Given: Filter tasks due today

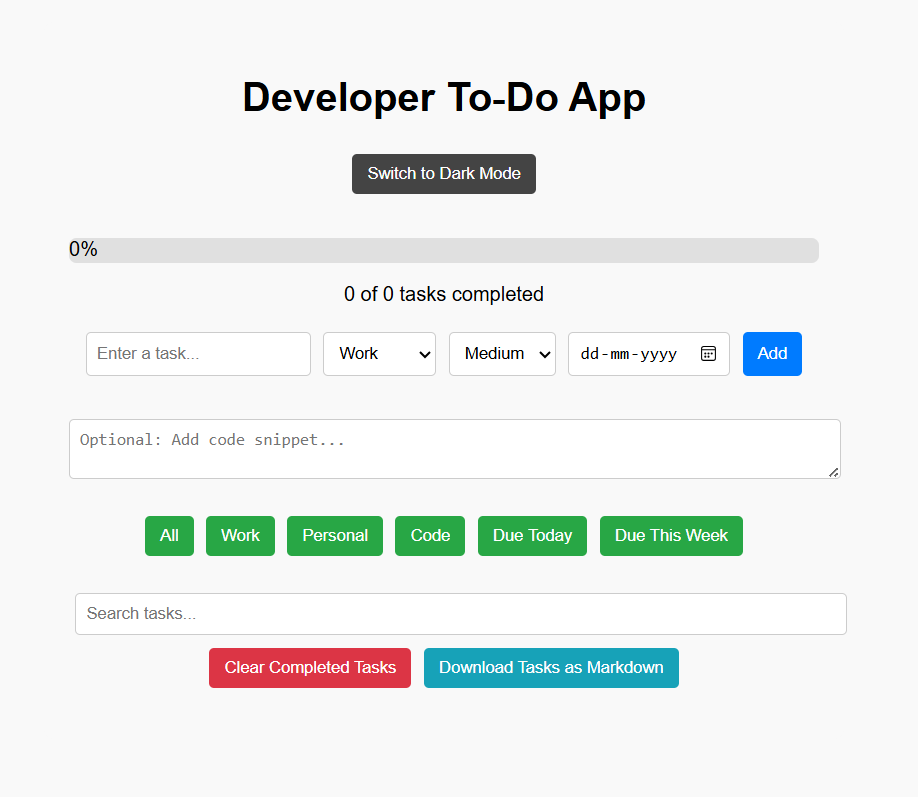Looking at the screenshot, I should click(532, 535).
